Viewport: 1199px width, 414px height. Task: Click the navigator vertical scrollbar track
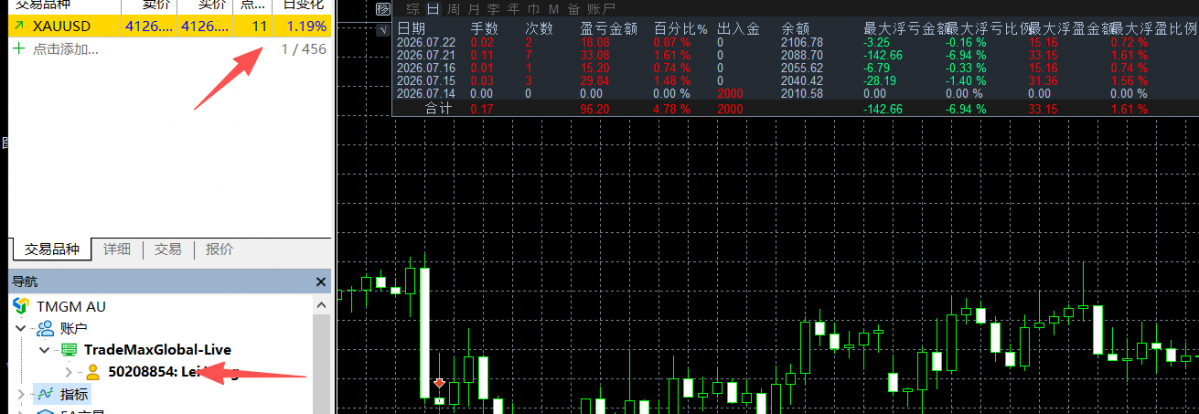coord(320,363)
